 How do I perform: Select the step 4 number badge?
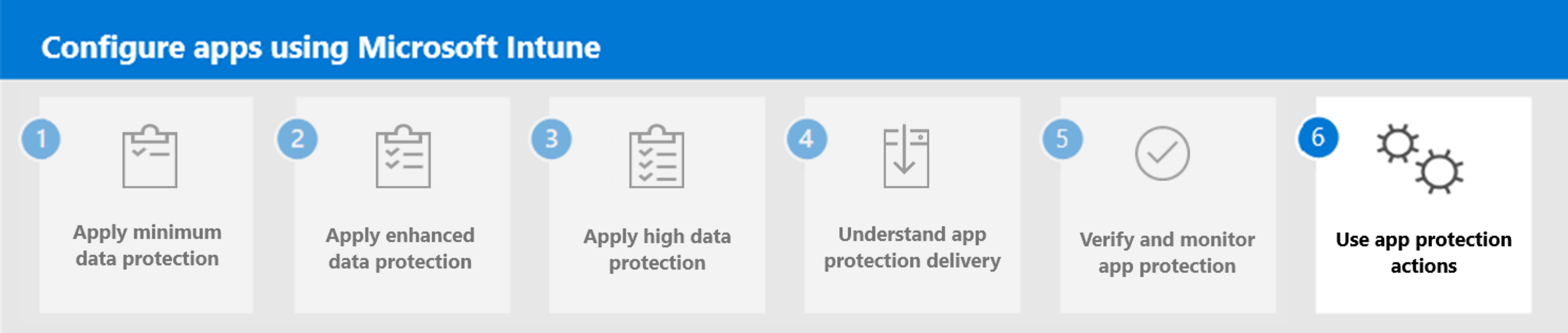(x=807, y=139)
